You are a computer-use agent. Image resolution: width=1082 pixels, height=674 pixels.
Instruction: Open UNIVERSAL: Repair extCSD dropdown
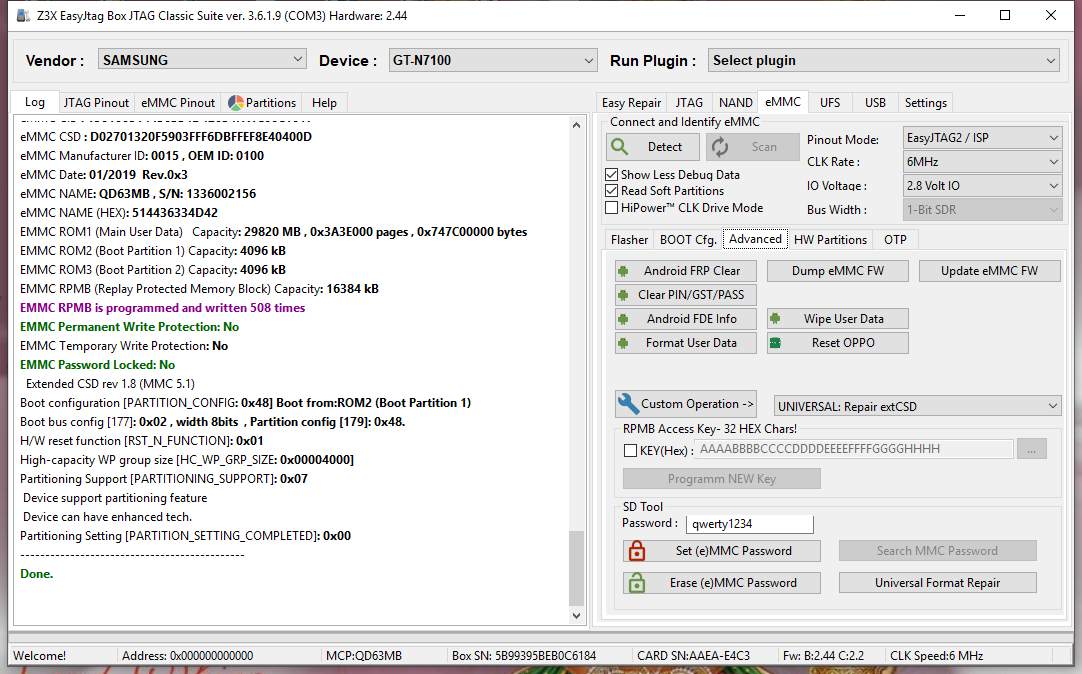tap(918, 406)
